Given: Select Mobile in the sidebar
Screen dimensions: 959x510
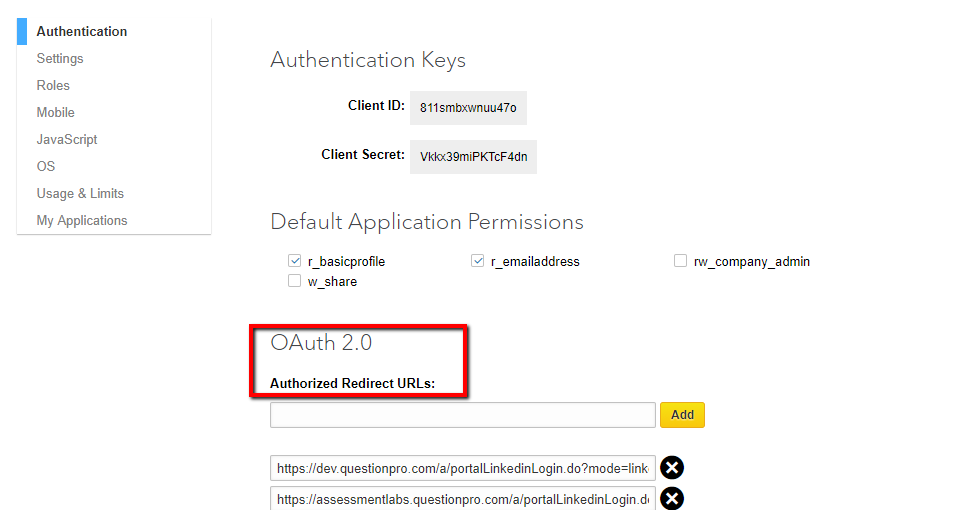Looking at the screenshot, I should tap(56, 112).
